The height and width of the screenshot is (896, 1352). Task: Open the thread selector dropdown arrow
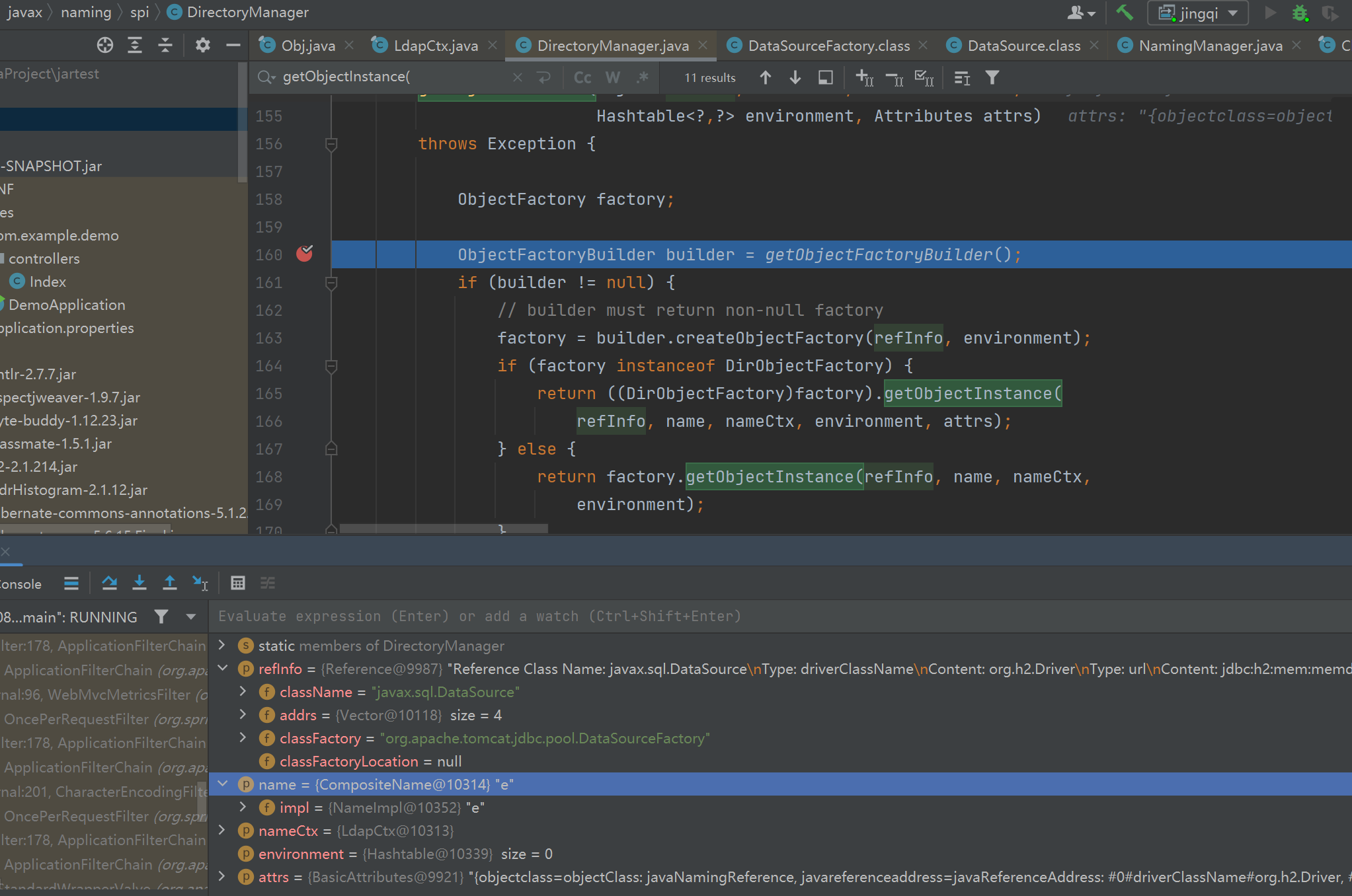click(x=191, y=616)
